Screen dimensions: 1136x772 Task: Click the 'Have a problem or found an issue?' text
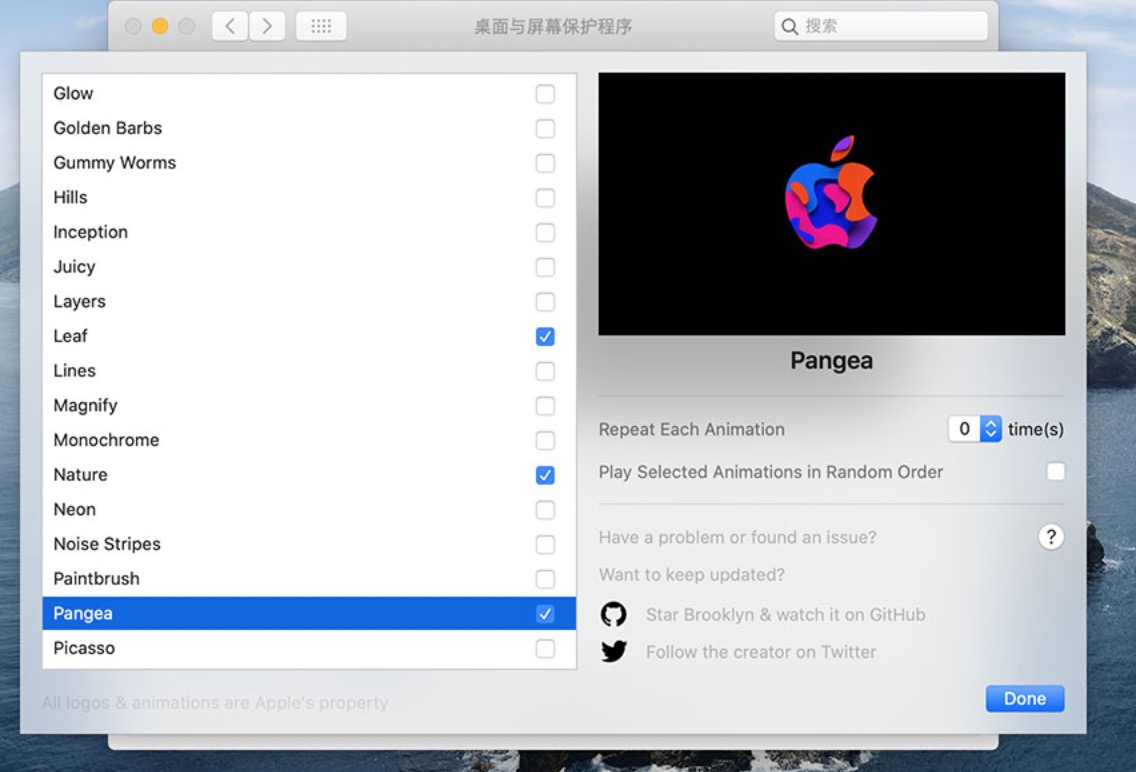[737, 537]
